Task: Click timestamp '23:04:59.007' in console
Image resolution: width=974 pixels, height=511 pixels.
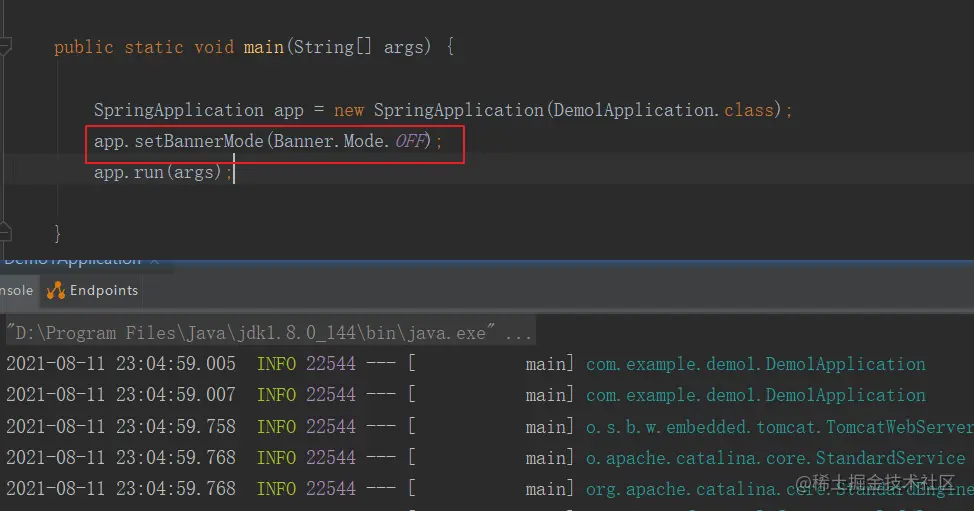Action: [x=176, y=395]
